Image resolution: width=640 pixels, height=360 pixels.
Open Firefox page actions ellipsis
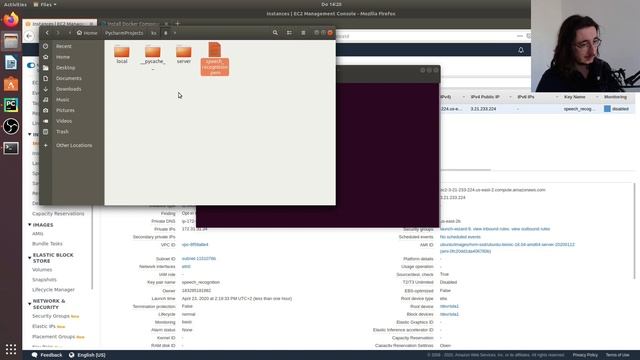(x=520, y=36)
